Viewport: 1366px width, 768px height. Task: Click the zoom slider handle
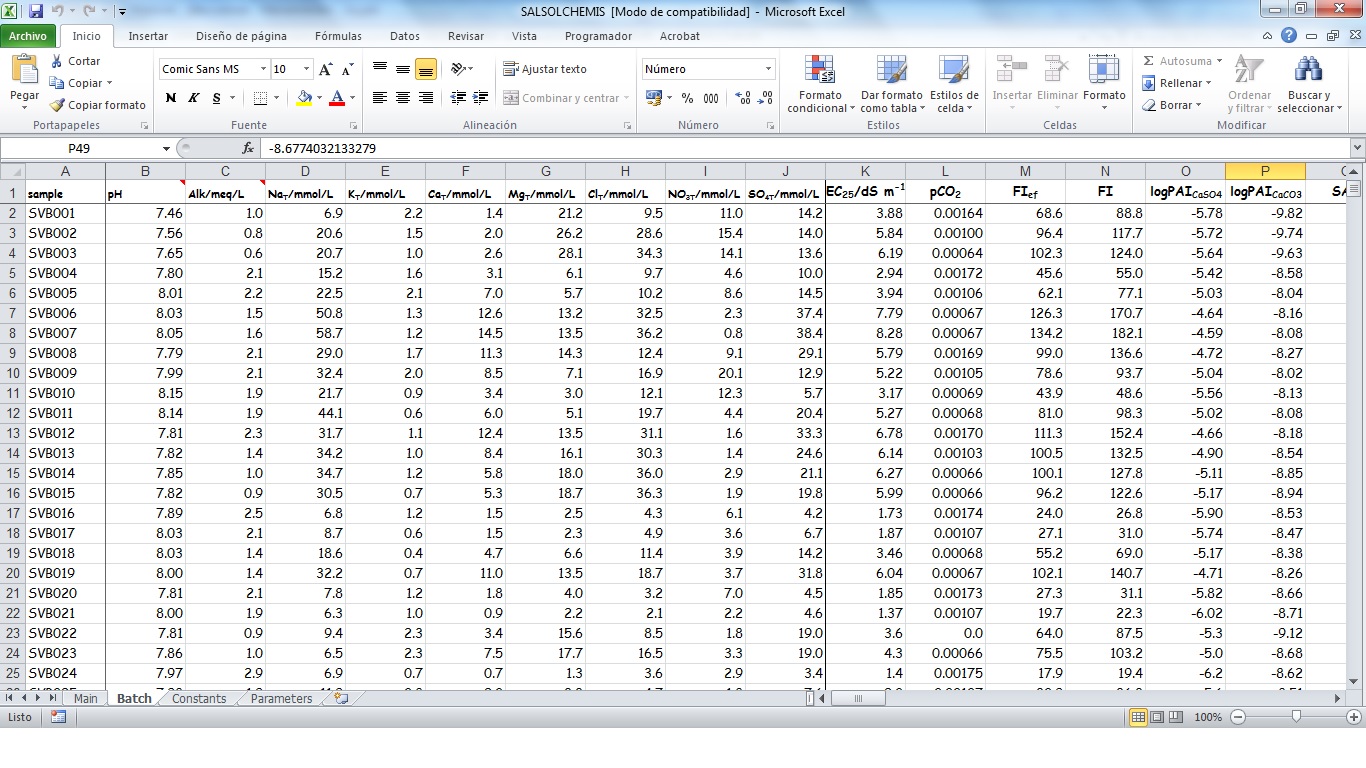1296,717
